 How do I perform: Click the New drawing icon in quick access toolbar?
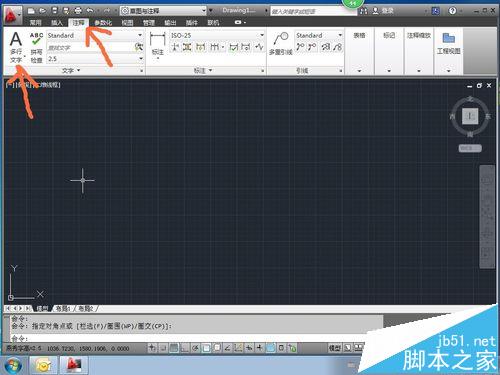tap(31, 11)
